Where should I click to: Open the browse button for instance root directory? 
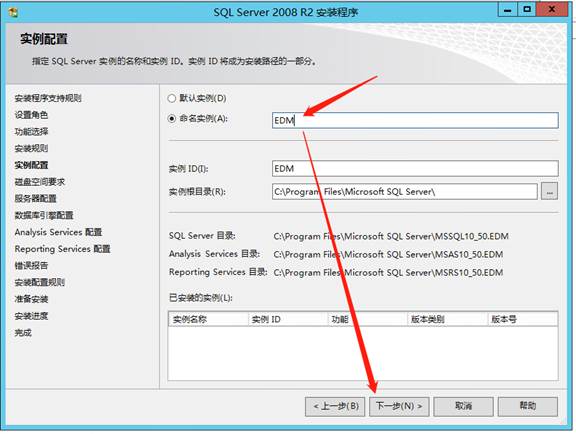tap(549, 191)
